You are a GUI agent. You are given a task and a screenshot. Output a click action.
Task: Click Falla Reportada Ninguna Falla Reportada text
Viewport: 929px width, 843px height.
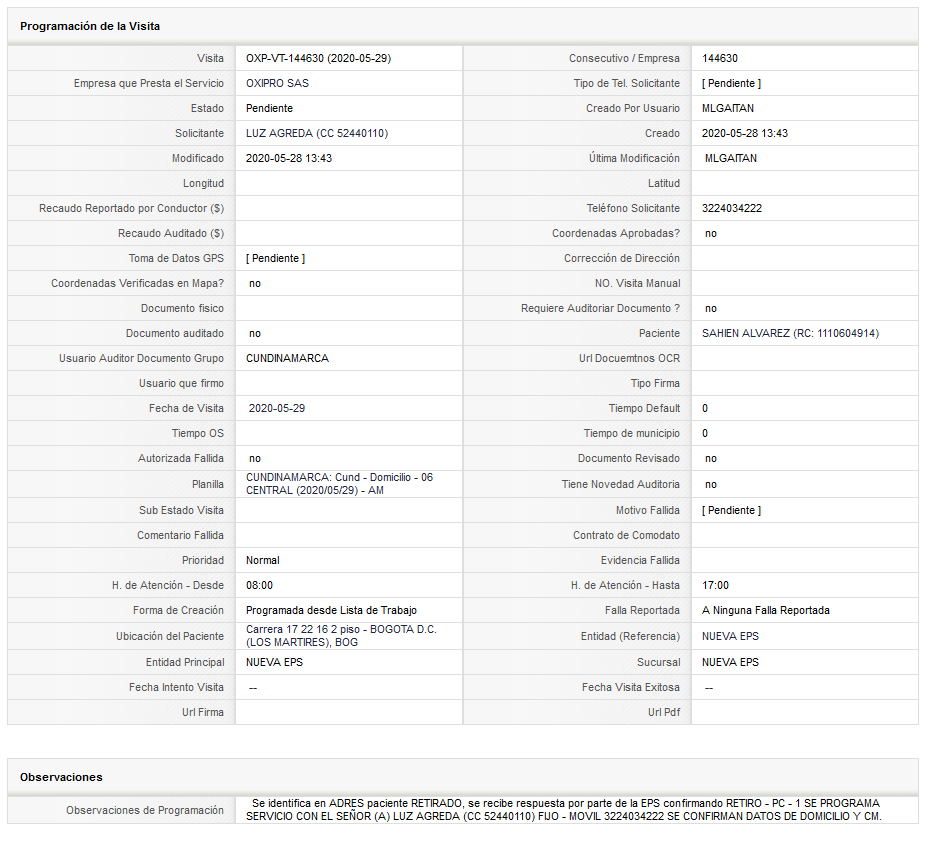tap(765, 610)
